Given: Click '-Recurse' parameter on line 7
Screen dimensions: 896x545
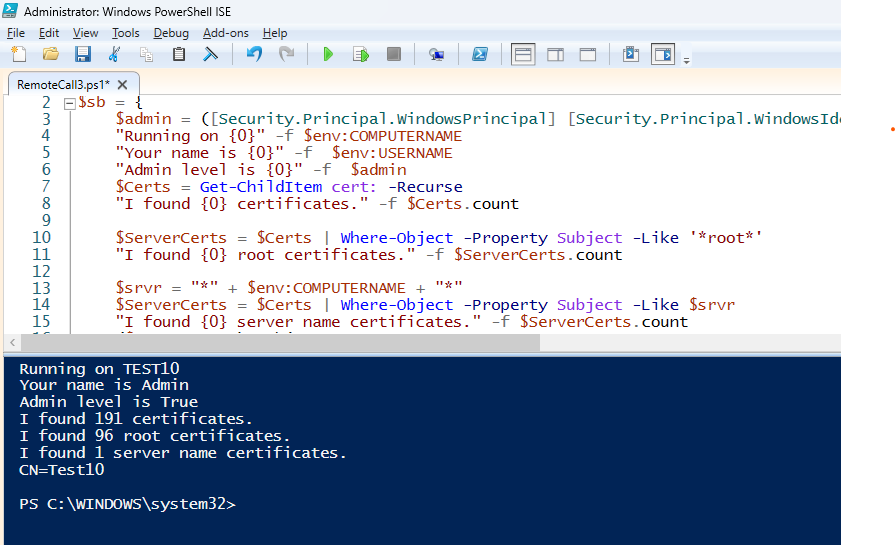Looking at the screenshot, I should pyautogui.click(x=425, y=187).
